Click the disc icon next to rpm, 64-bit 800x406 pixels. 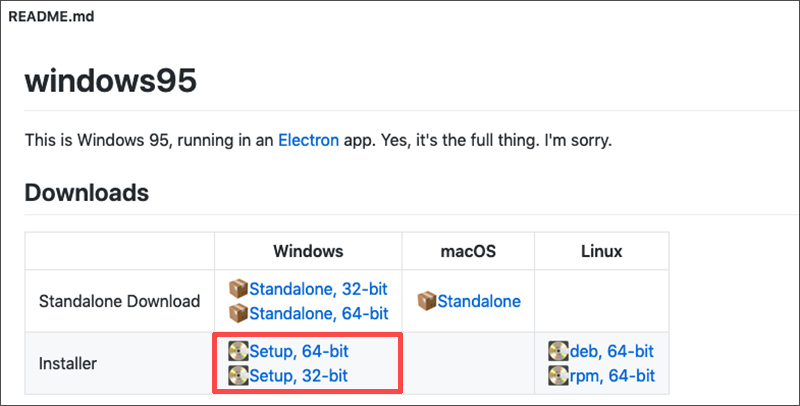pos(559,375)
